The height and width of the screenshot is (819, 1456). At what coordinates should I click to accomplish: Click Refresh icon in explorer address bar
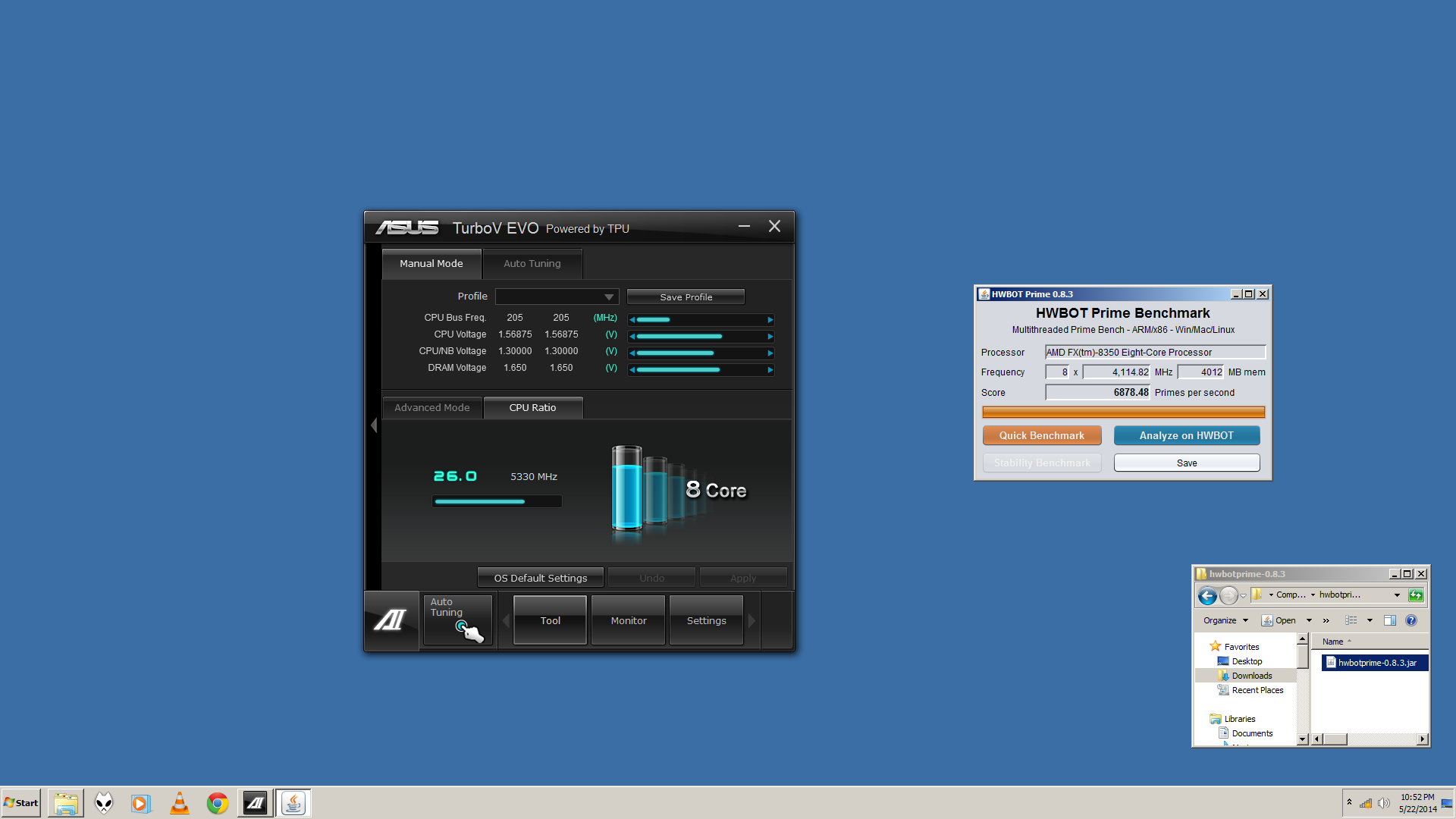[x=1416, y=595]
